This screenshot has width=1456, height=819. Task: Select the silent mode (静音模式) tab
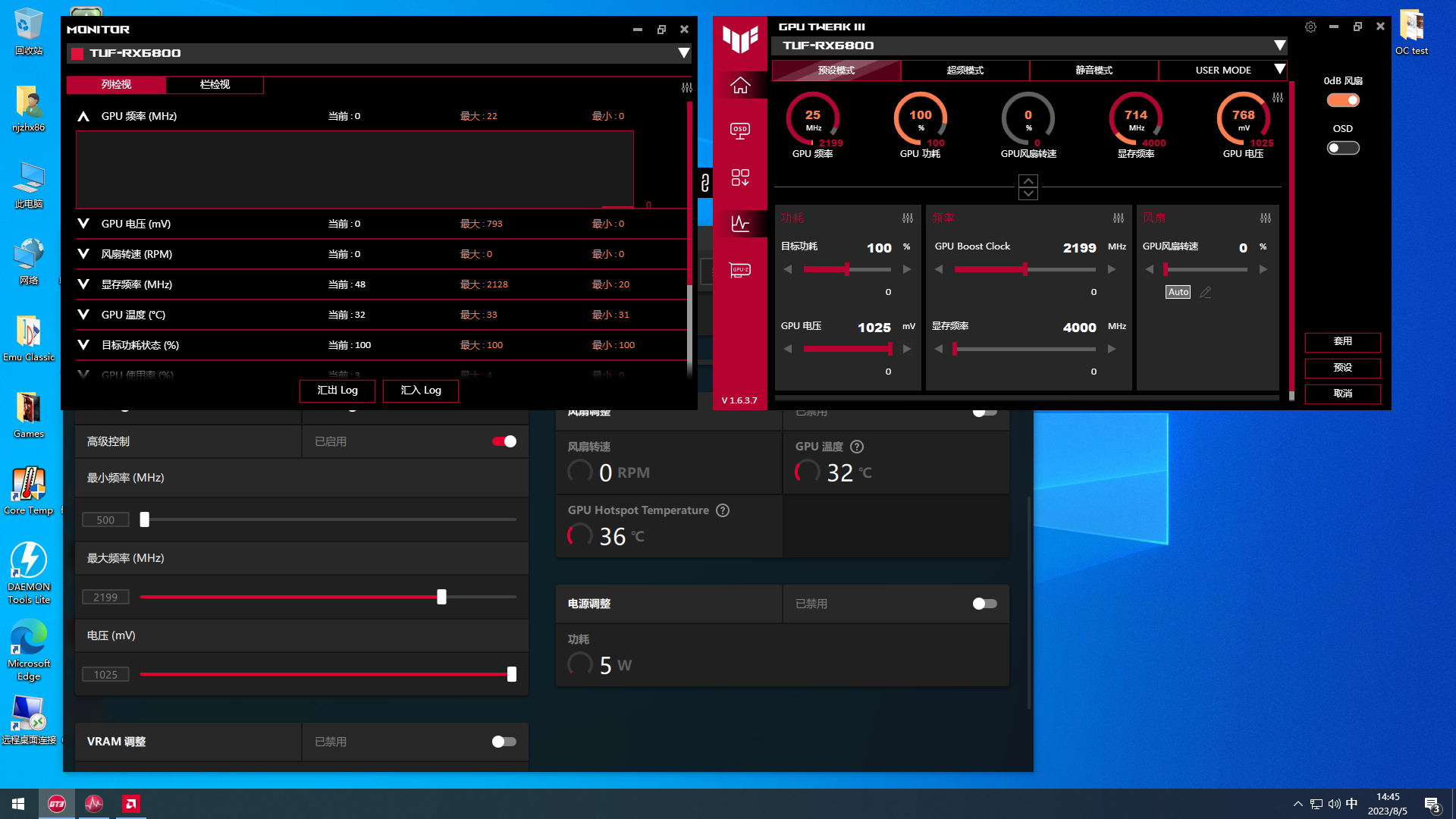pyautogui.click(x=1094, y=70)
